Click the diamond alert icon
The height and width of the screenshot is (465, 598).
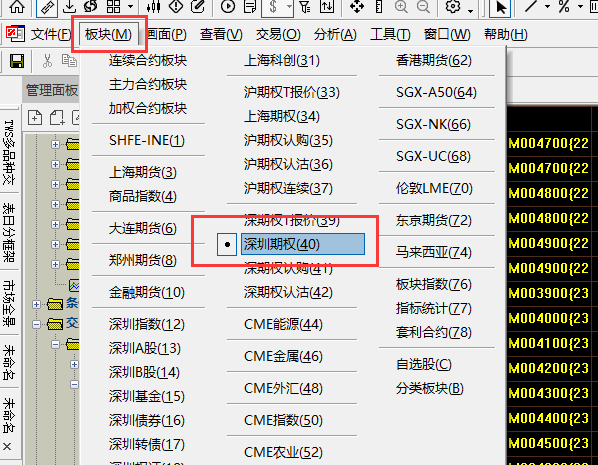click(176, 6)
